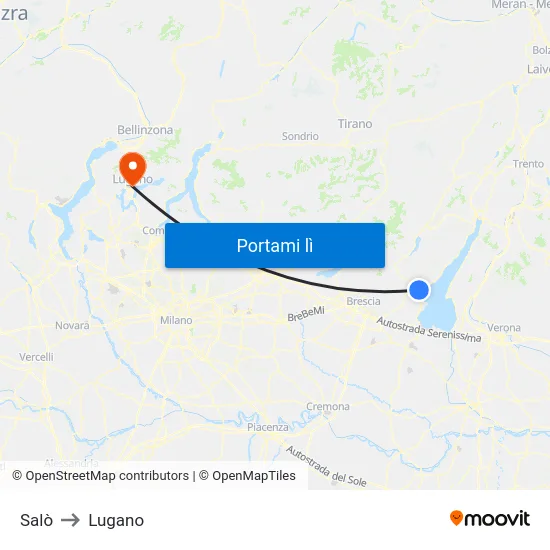
Task: Click the Brescia label on map
Action: pos(363,301)
